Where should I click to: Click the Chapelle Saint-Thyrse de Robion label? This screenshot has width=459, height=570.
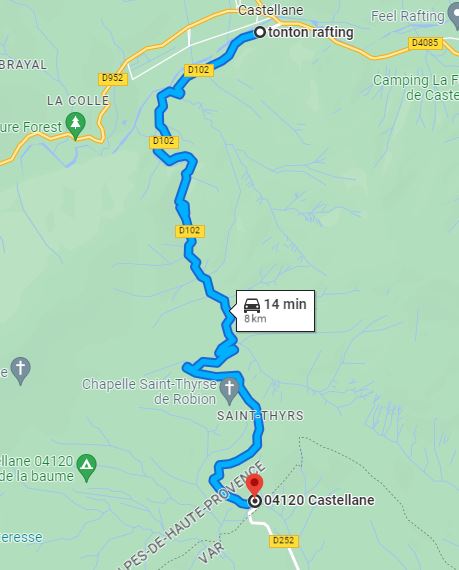coord(149,392)
